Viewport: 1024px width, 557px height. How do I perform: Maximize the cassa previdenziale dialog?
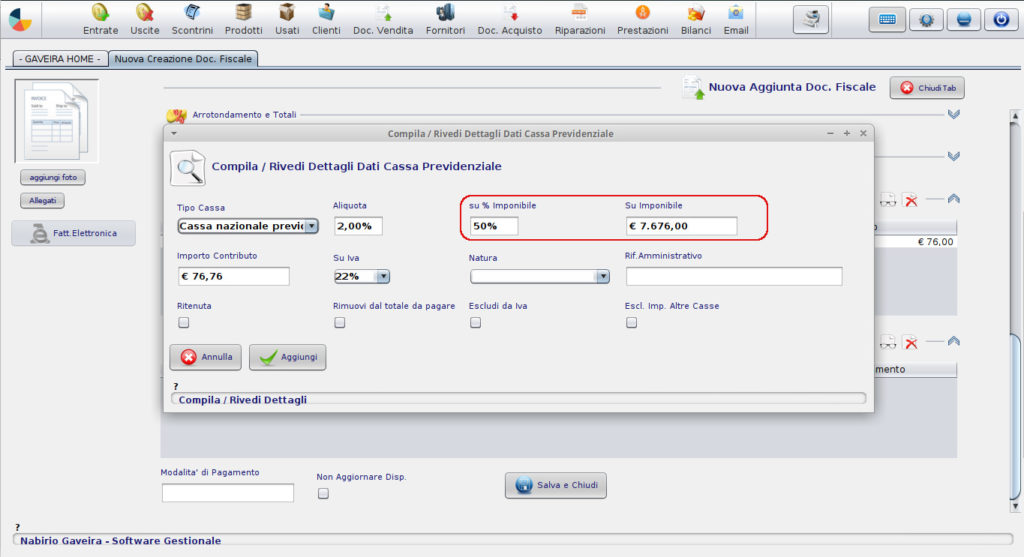[x=846, y=133]
